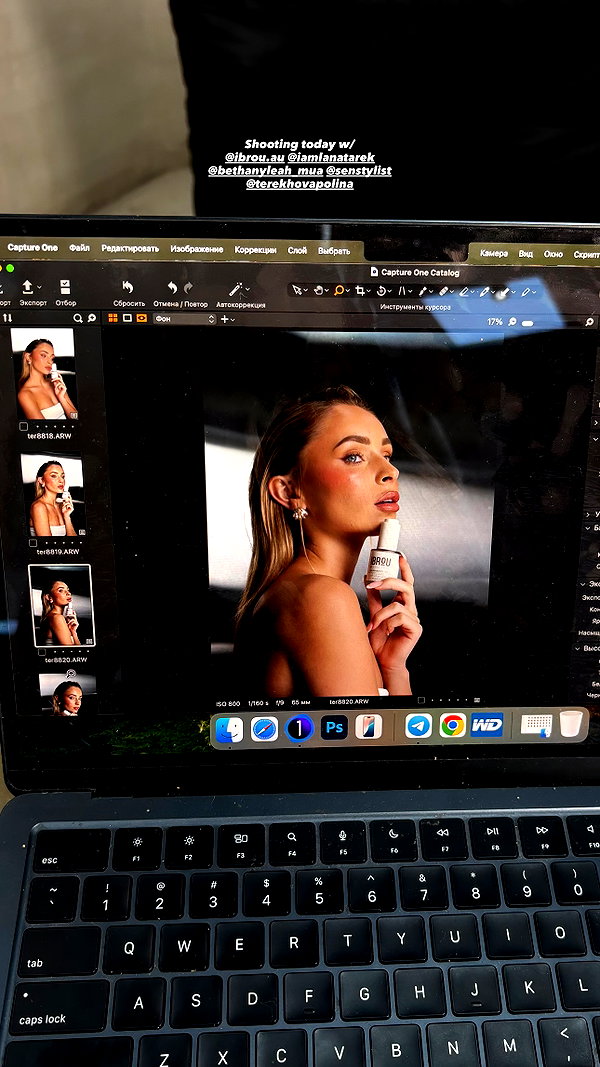Open Google Chrome from the Dock
The image size is (600, 1067).
tap(452, 725)
